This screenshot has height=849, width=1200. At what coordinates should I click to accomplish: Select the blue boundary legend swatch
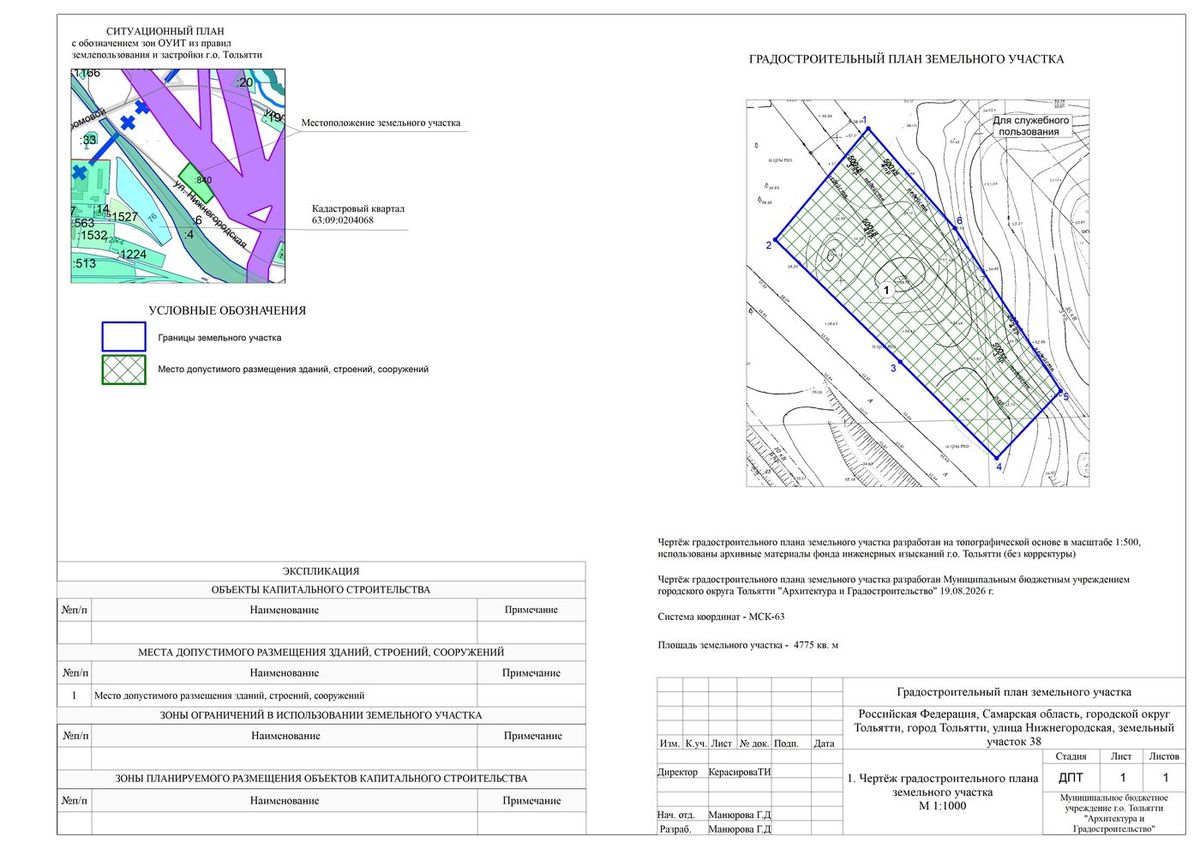coord(124,338)
